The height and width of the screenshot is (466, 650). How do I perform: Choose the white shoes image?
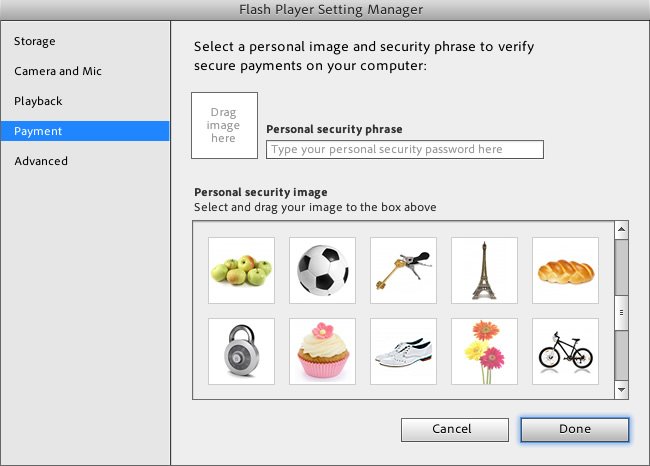coord(403,351)
